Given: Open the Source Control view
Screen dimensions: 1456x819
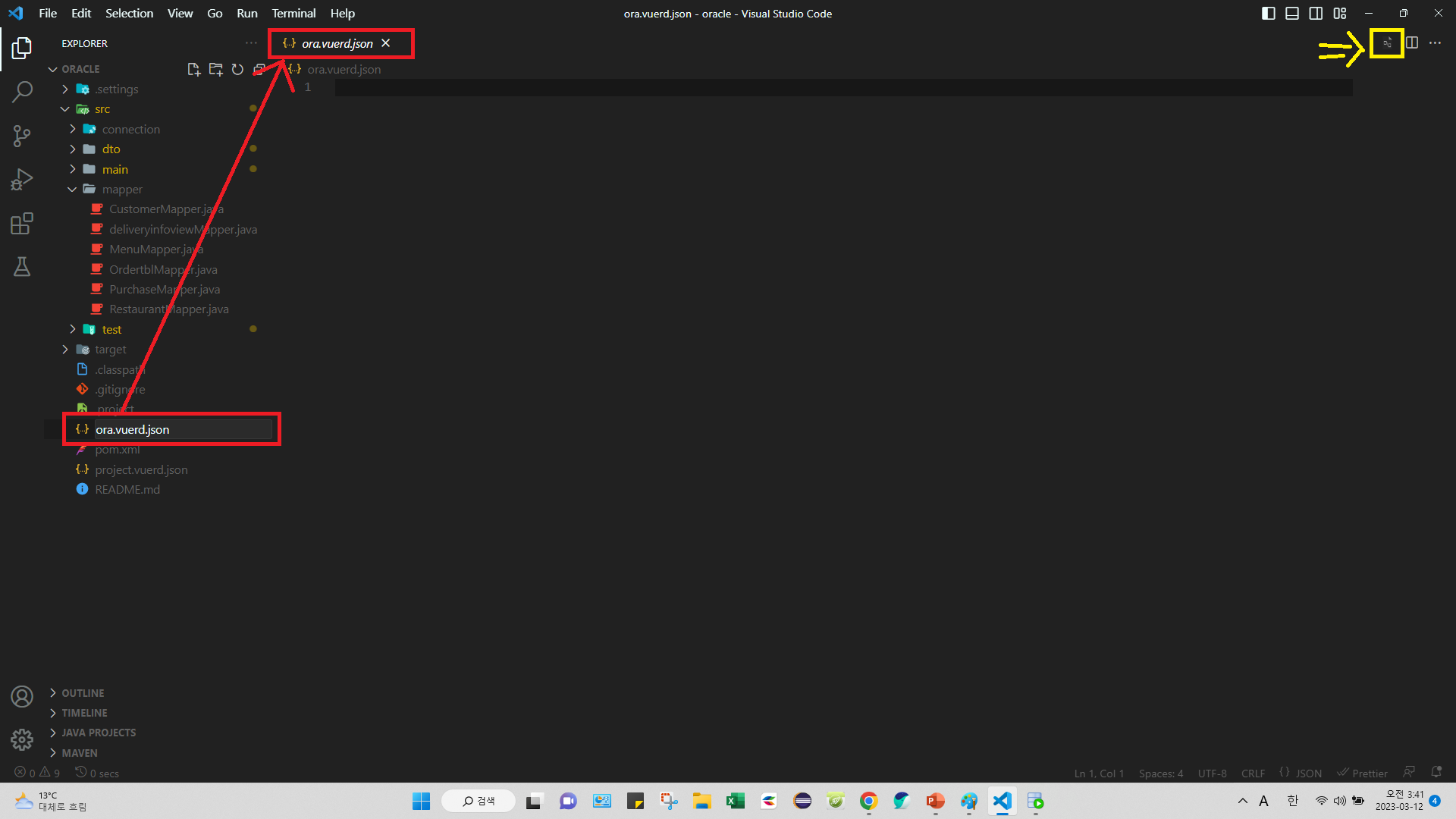Looking at the screenshot, I should pyautogui.click(x=22, y=136).
